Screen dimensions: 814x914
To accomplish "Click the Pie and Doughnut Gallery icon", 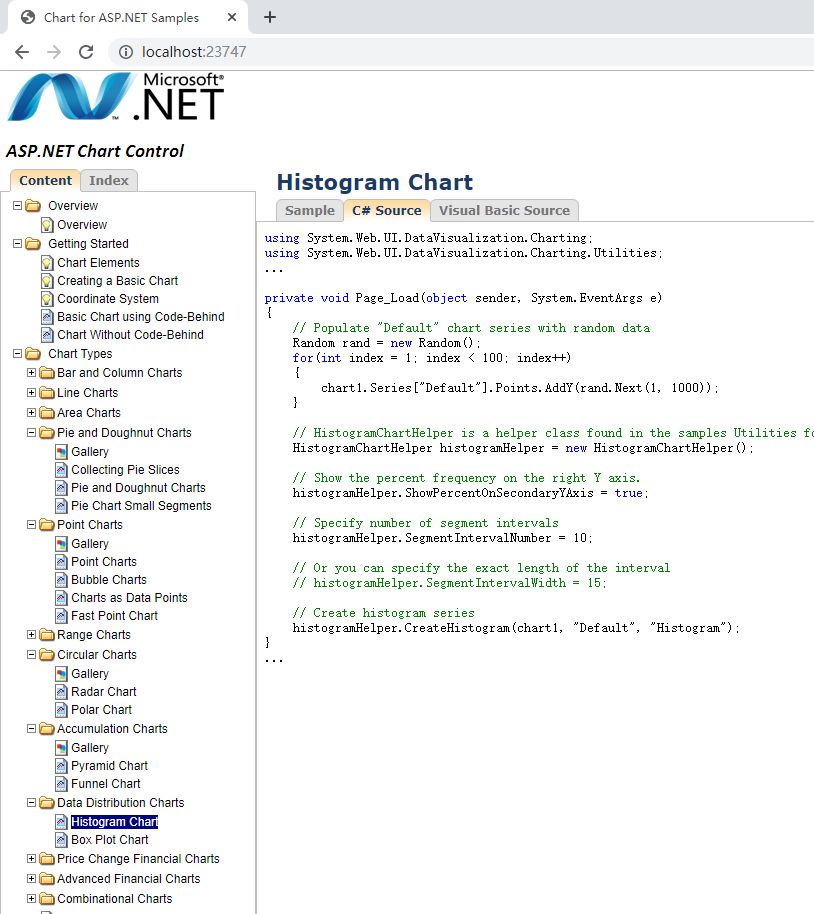I will click(61, 452).
